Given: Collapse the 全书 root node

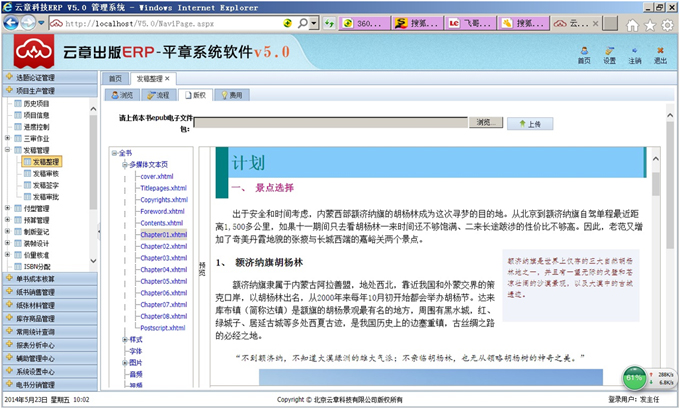Looking at the screenshot, I should 114,153.
